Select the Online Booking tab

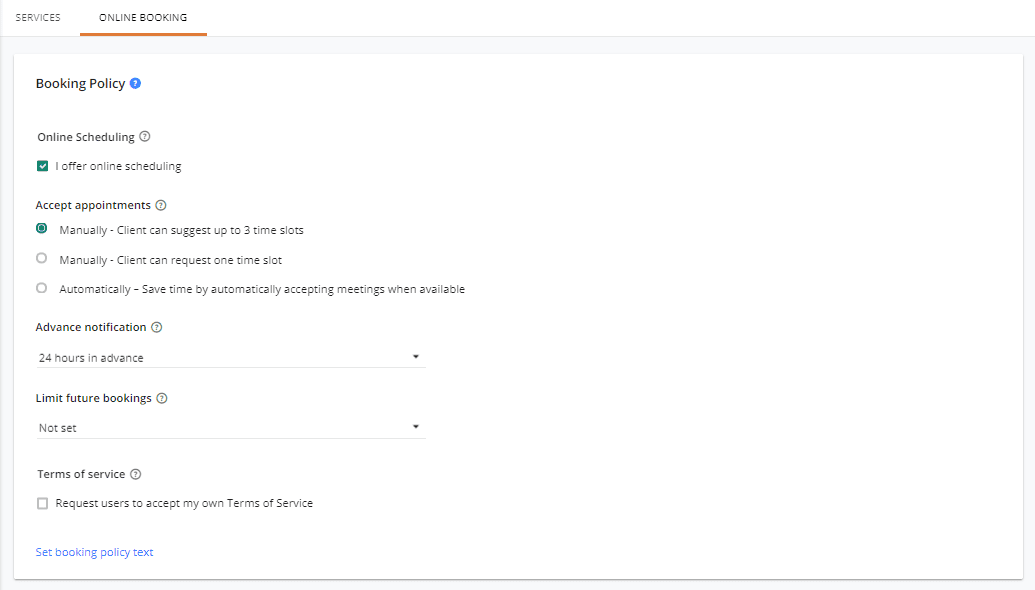pos(143,18)
